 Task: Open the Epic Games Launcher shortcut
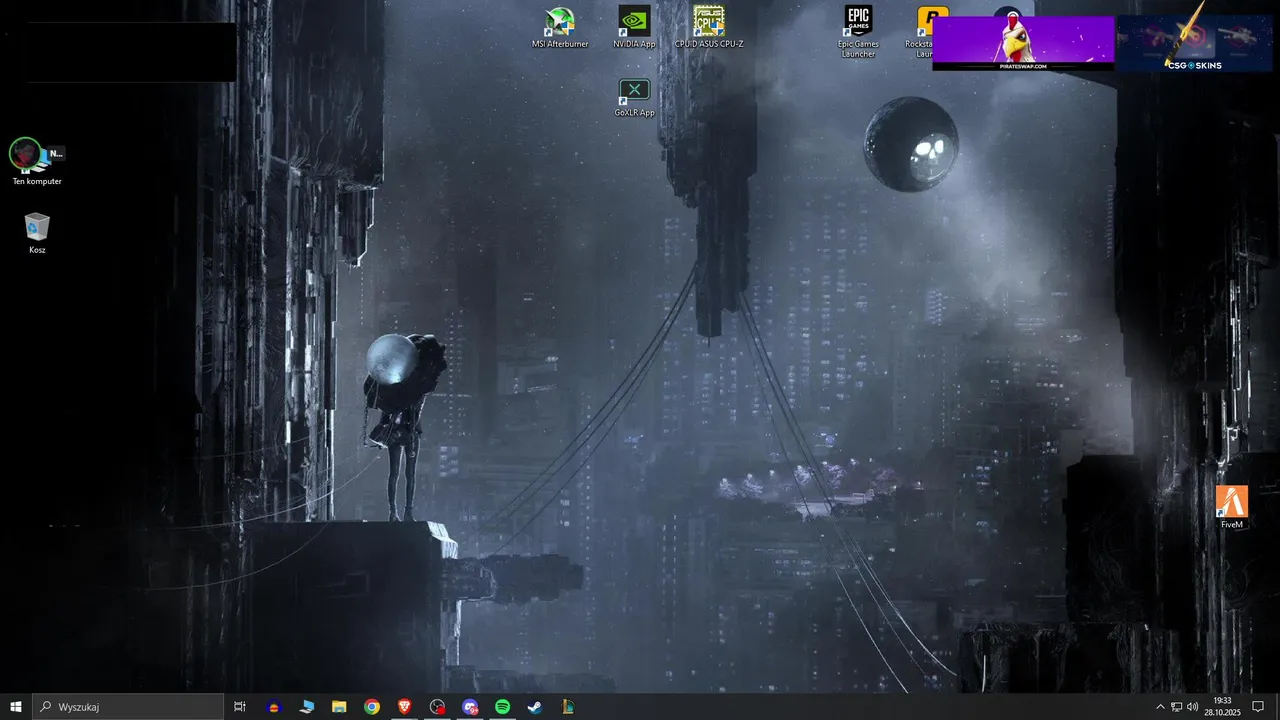click(x=858, y=32)
